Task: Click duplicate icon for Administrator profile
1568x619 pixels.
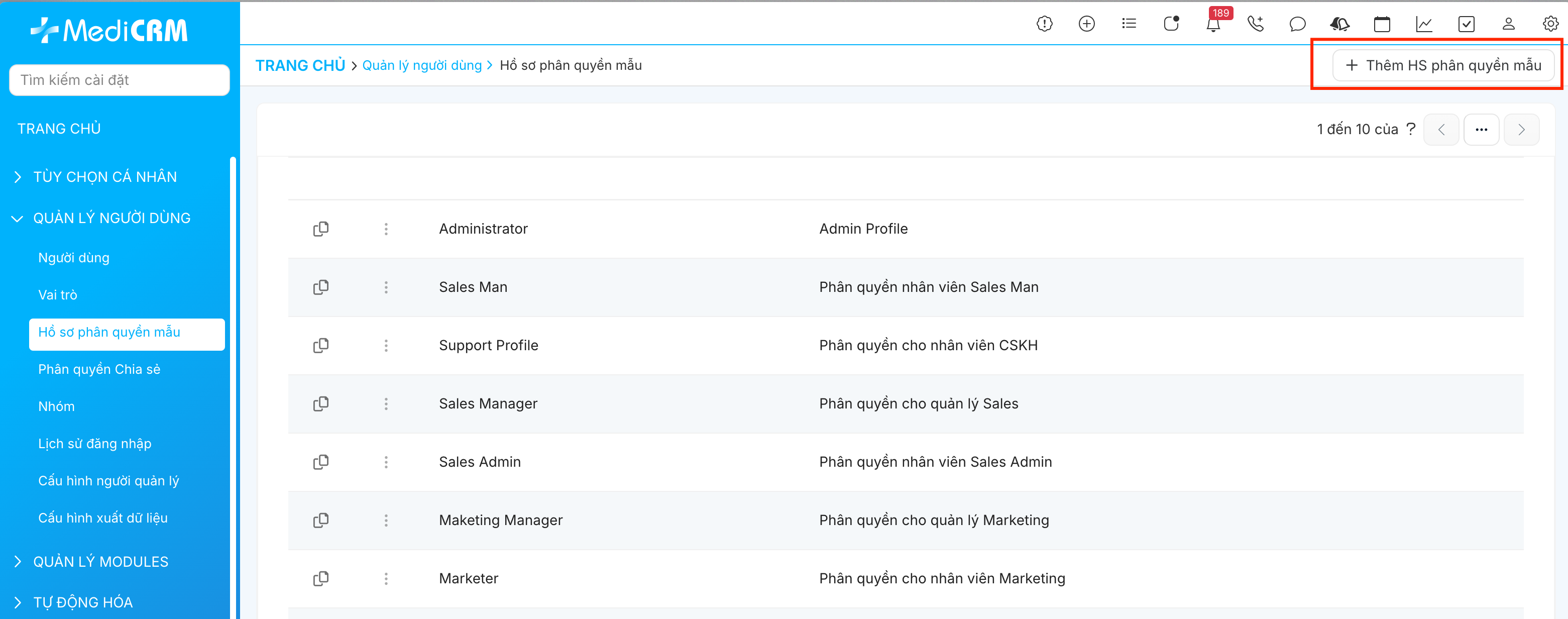Action: click(x=321, y=229)
